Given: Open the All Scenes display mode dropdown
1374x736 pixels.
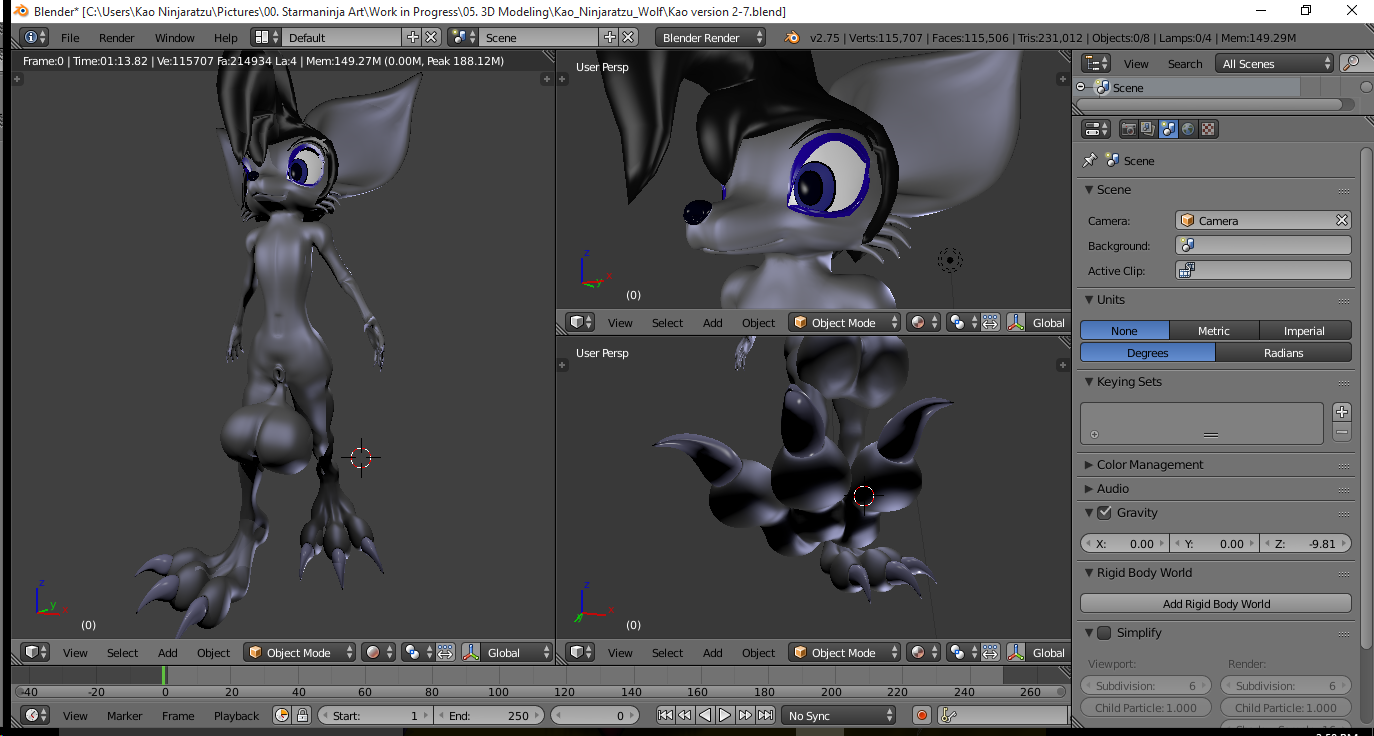Looking at the screenshot, I should 1275,63.
